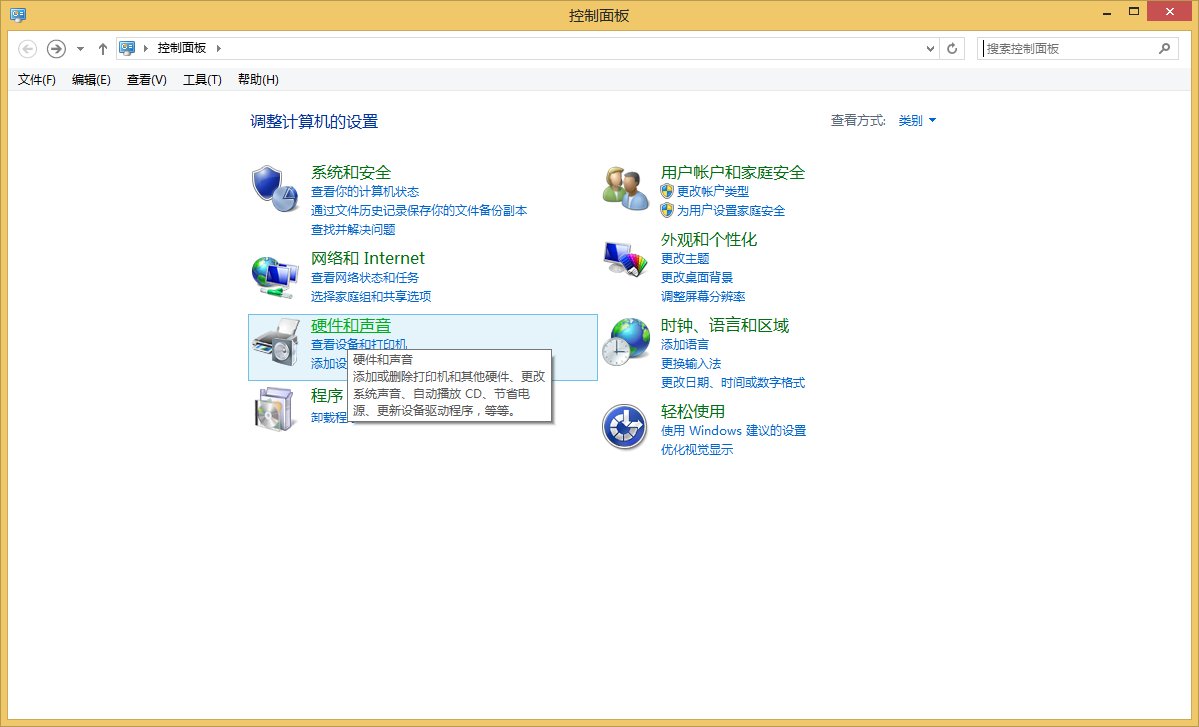Open the 查看(V) menu

pos(145,79)
